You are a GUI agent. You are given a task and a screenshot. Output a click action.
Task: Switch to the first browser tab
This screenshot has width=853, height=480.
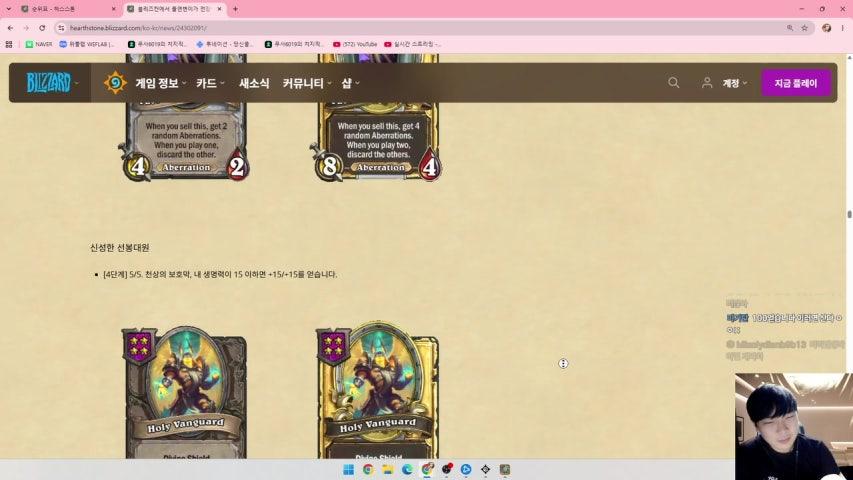[67, 9]
